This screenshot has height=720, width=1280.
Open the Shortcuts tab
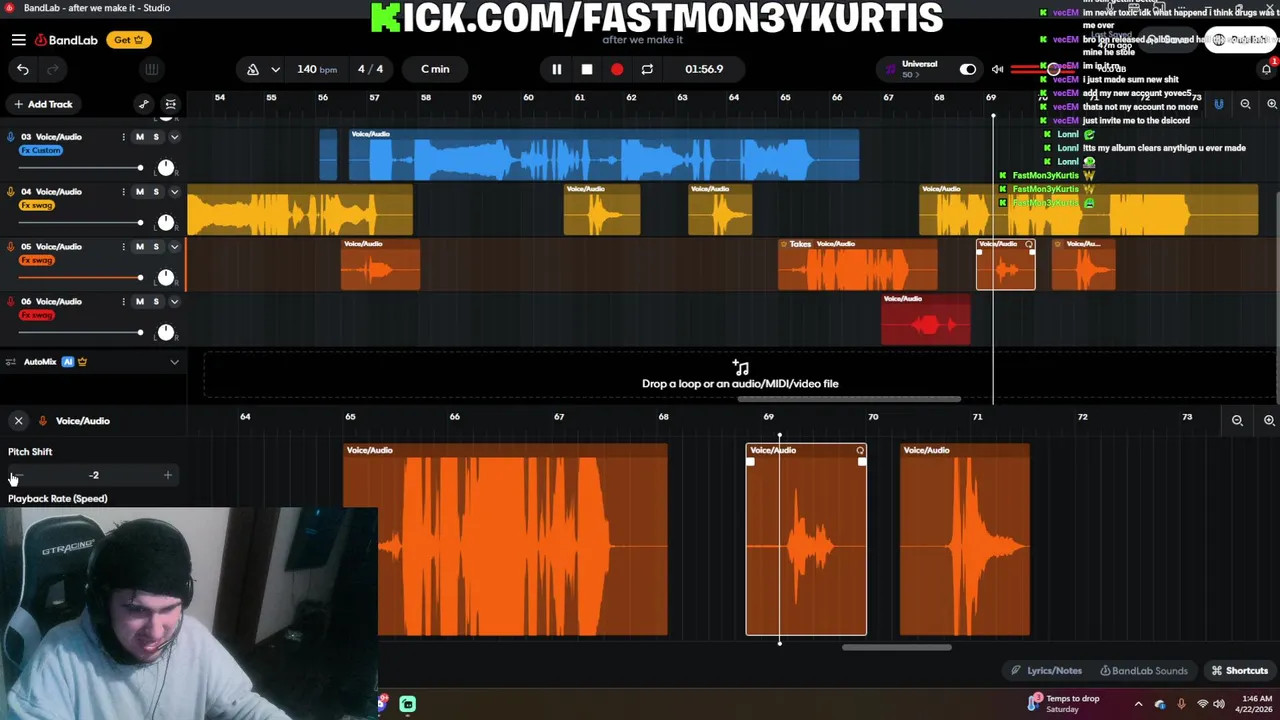coord(1240,671)
